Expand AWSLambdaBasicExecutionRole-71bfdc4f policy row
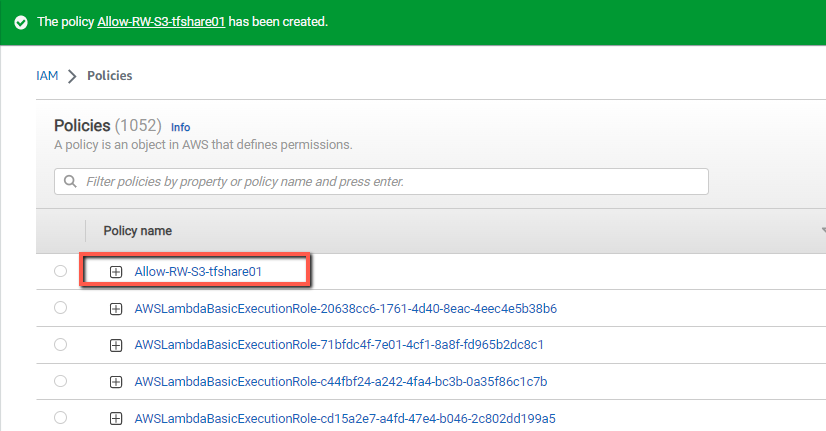 (116, 345)
